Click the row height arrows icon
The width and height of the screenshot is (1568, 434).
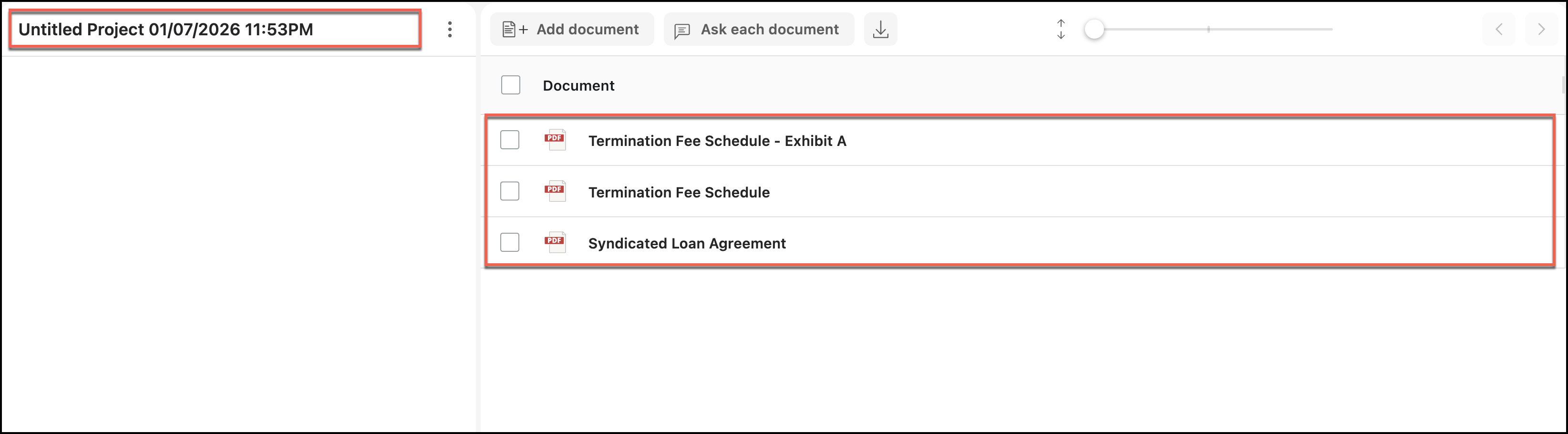click(x=1061, y=29)
